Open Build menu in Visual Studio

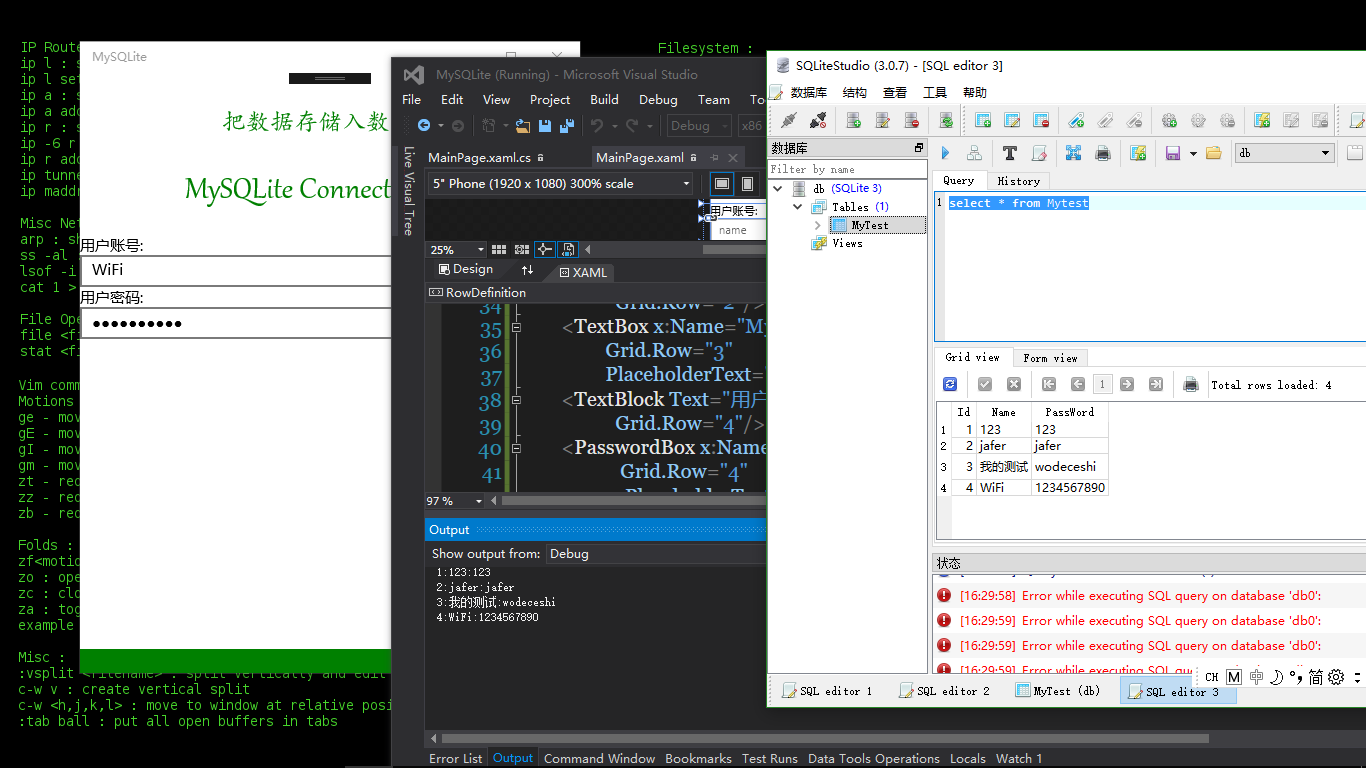604,99
